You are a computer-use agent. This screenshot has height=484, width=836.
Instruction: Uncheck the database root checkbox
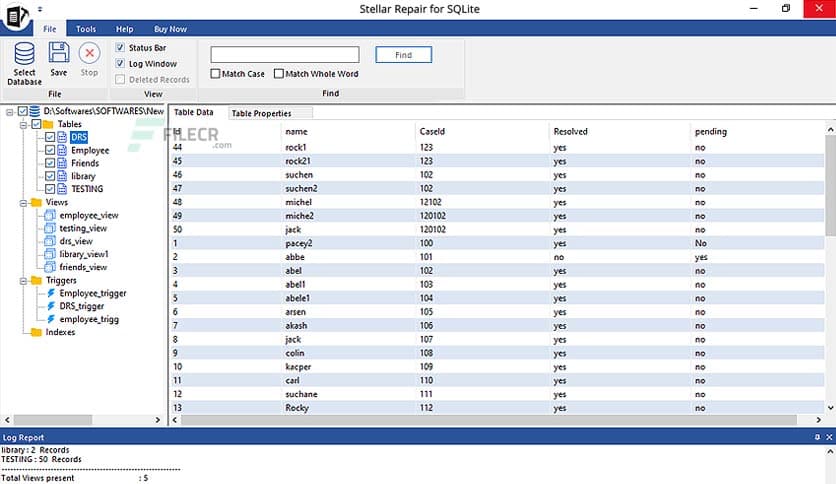click(x=22, y=111)
